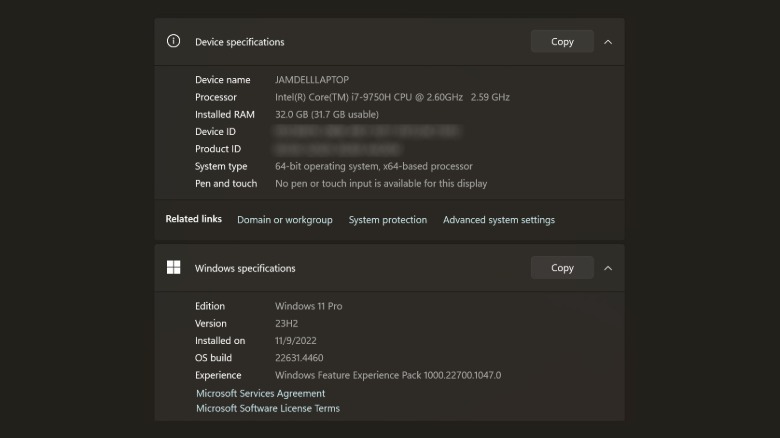Click the Installed on label
The height and width of the screenshot is (438, 780).
[x=220, y=340]
